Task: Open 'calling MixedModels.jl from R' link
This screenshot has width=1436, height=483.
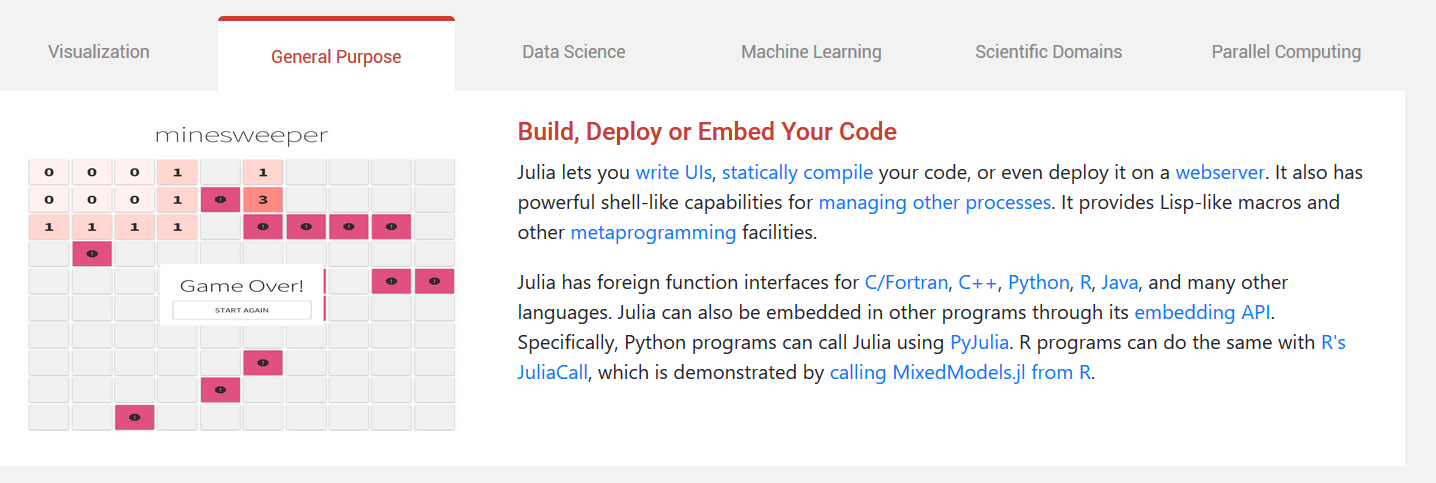Action: 962,373
